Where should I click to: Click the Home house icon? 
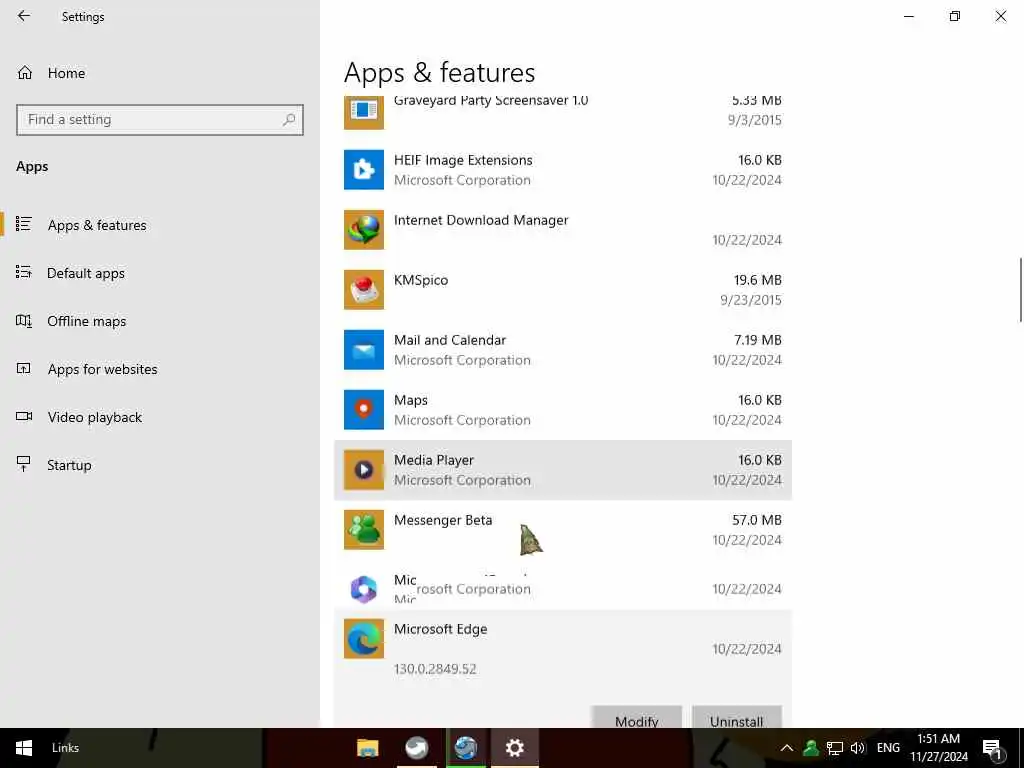(25, 72)
